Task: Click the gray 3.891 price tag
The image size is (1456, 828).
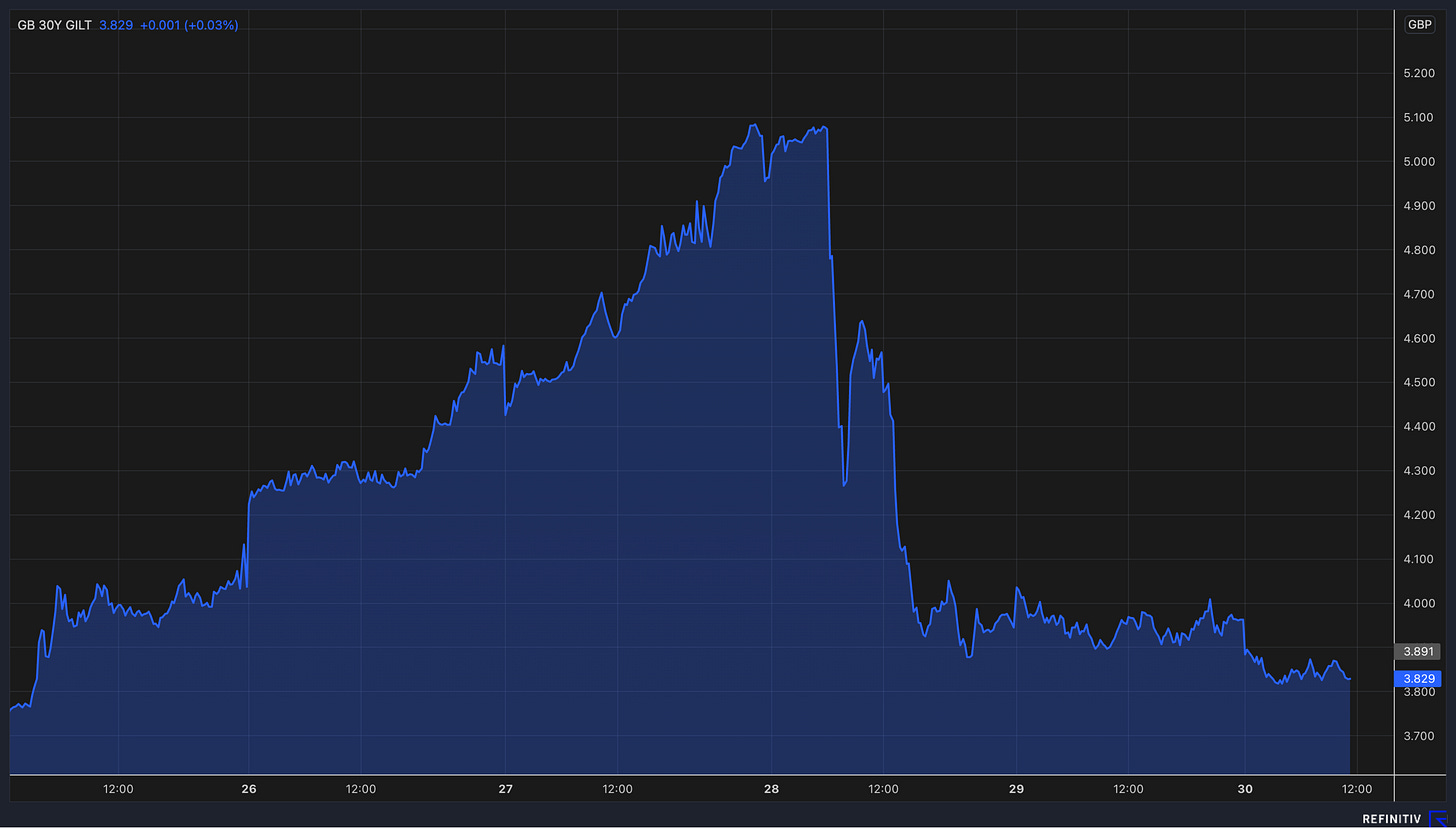Action: pyautogui.click(x=1420, y=651)
